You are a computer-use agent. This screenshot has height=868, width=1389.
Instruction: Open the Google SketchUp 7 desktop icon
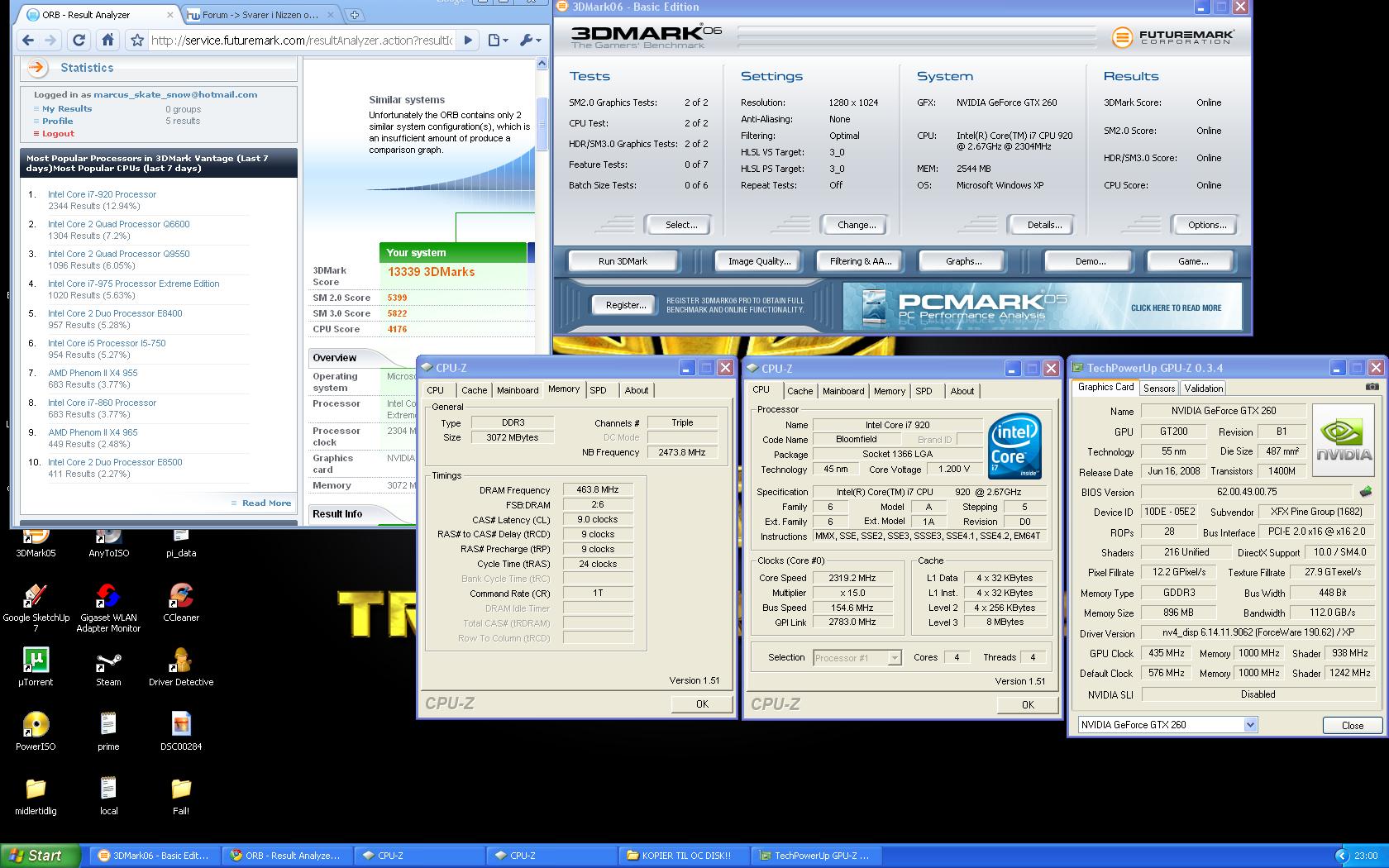point(36,608)
